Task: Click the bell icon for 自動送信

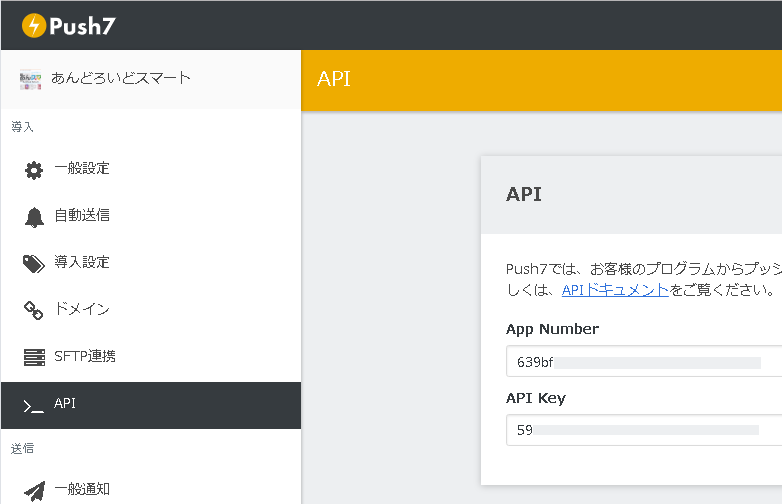Action: pos(34,217)
